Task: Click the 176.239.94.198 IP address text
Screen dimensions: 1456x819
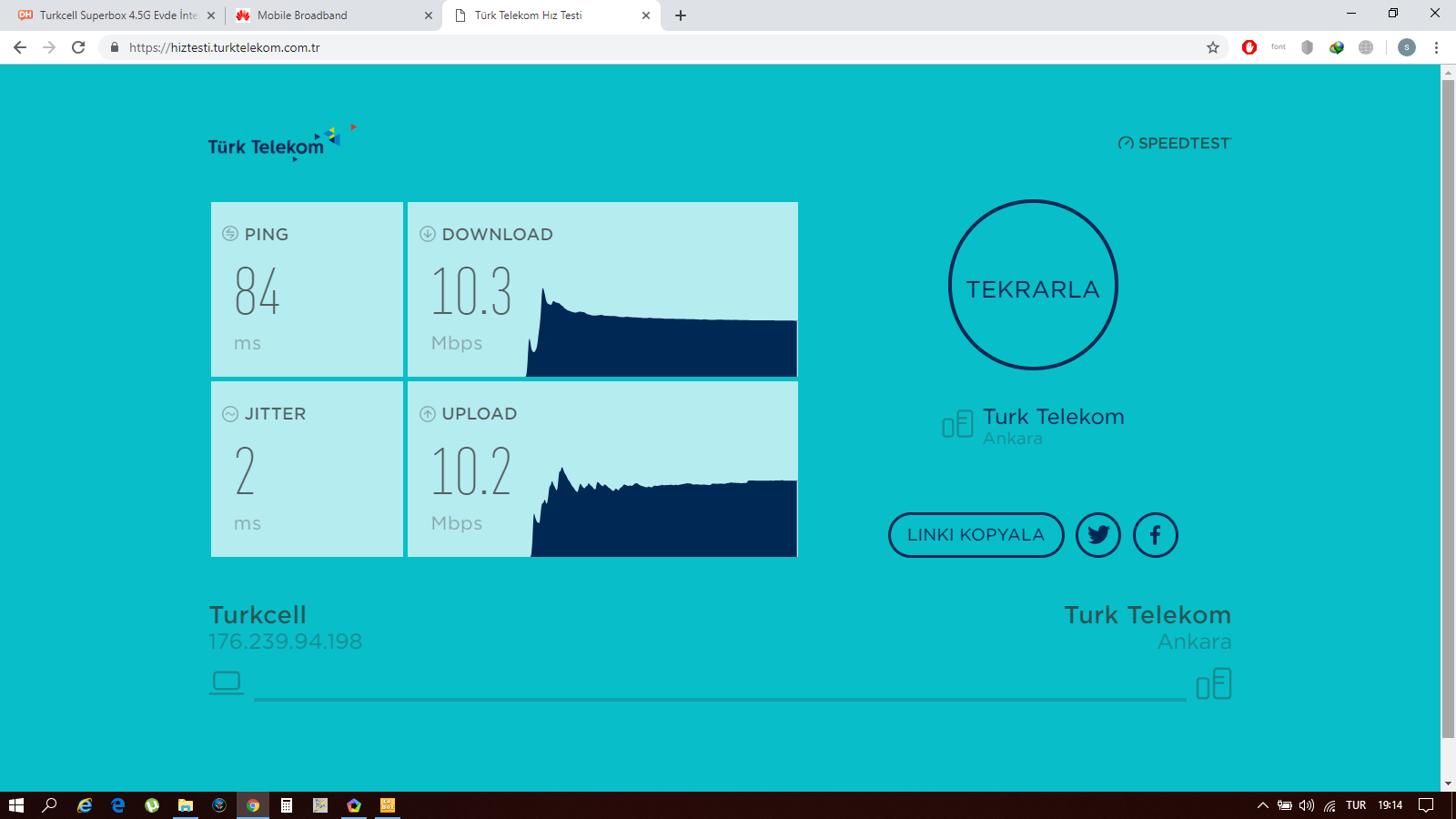Action: [286, 642]
